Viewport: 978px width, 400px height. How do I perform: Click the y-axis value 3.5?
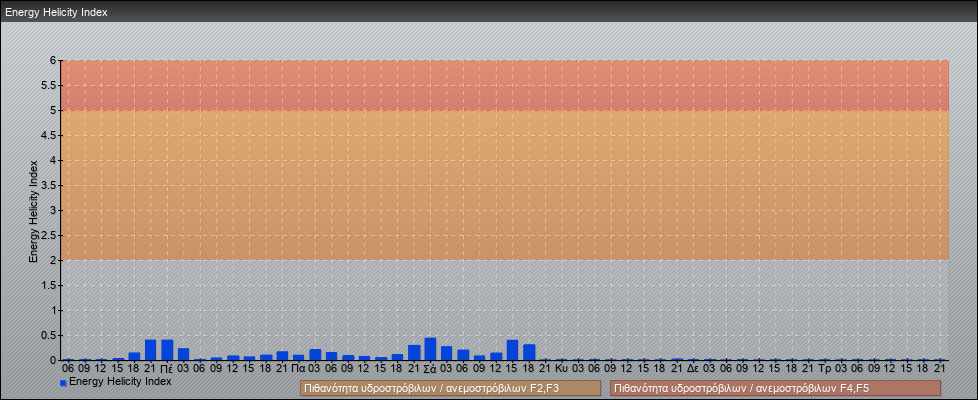tap(50, 185)
